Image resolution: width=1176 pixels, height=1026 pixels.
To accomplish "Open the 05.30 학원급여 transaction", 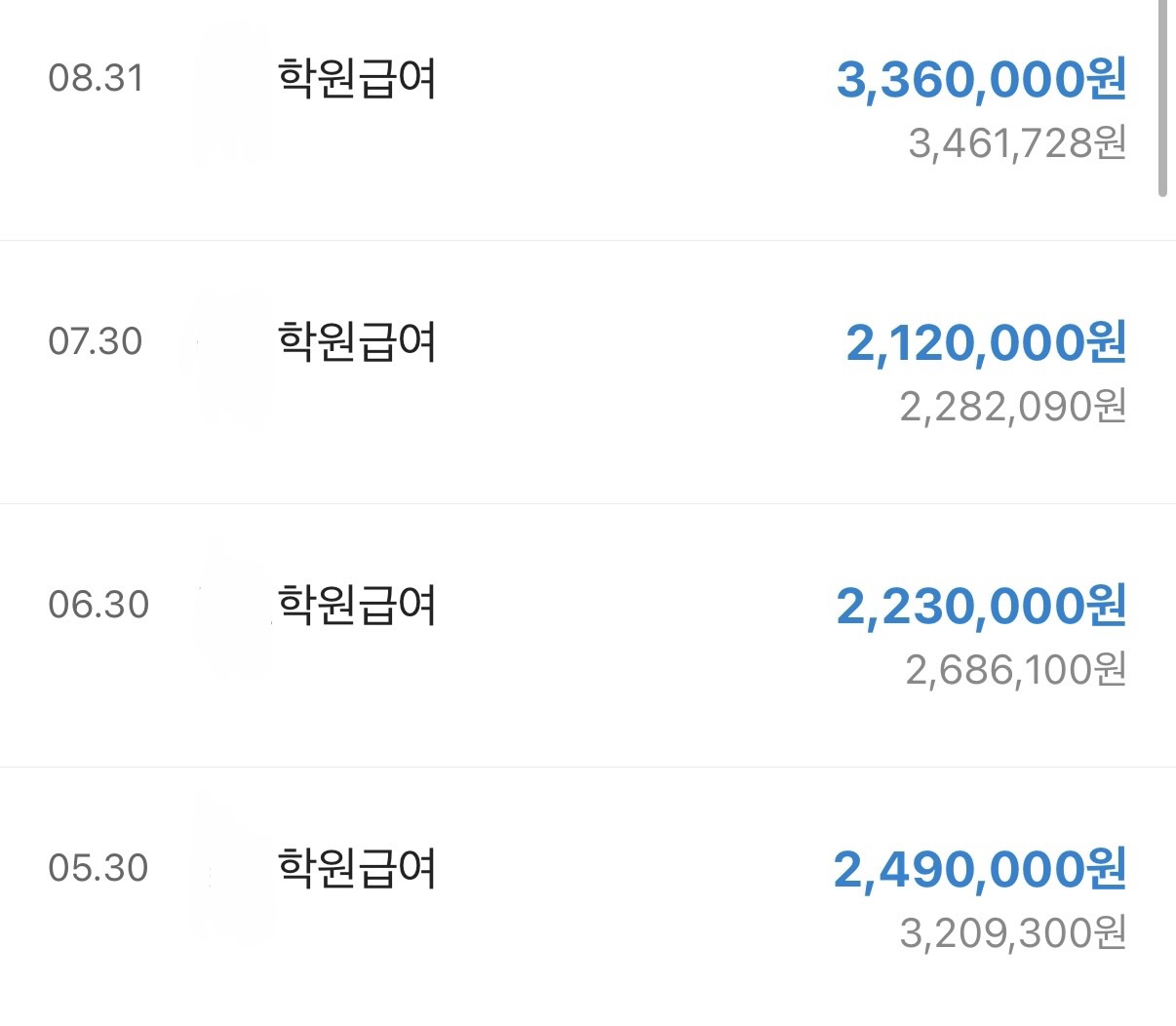I will coord(357,868).
